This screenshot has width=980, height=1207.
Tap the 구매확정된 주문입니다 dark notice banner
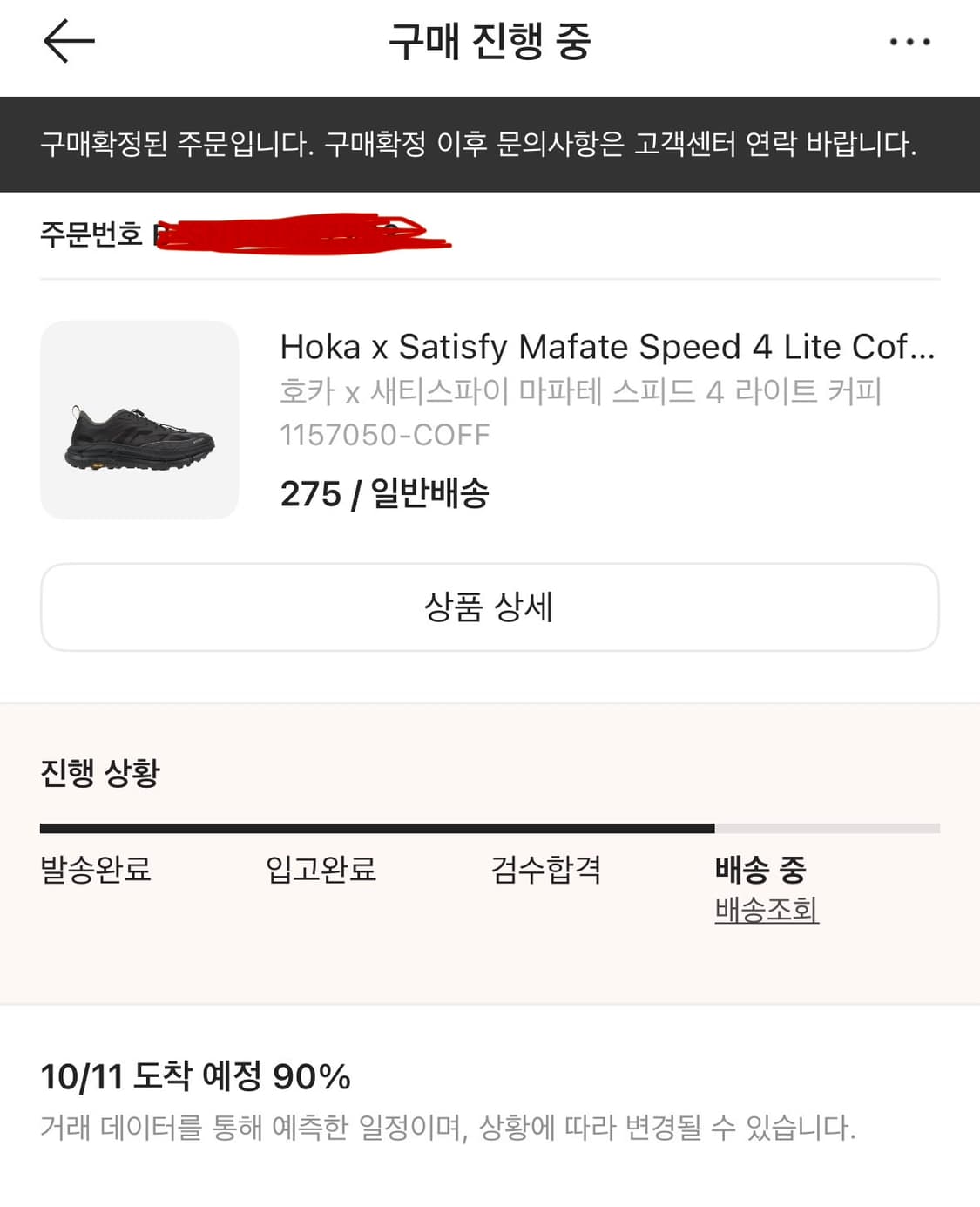coord(479,144)
